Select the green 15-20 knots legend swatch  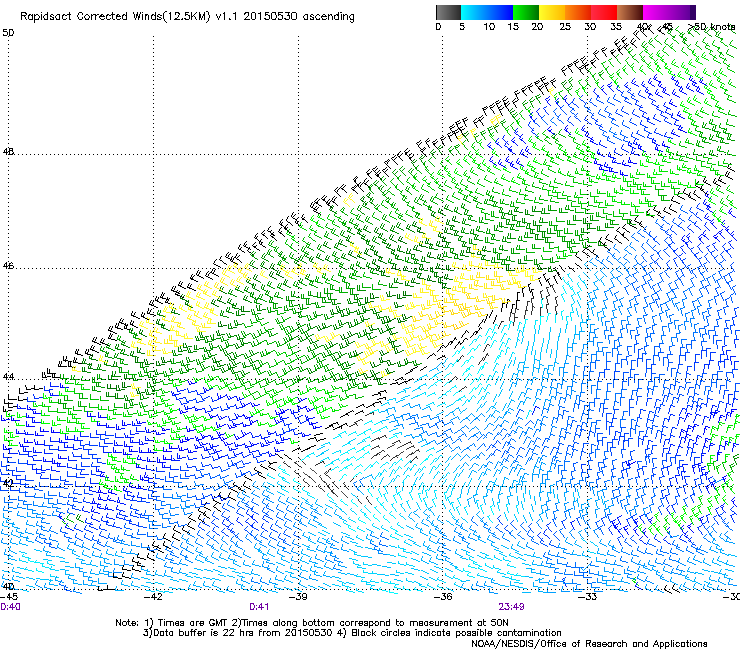(526, 12)
